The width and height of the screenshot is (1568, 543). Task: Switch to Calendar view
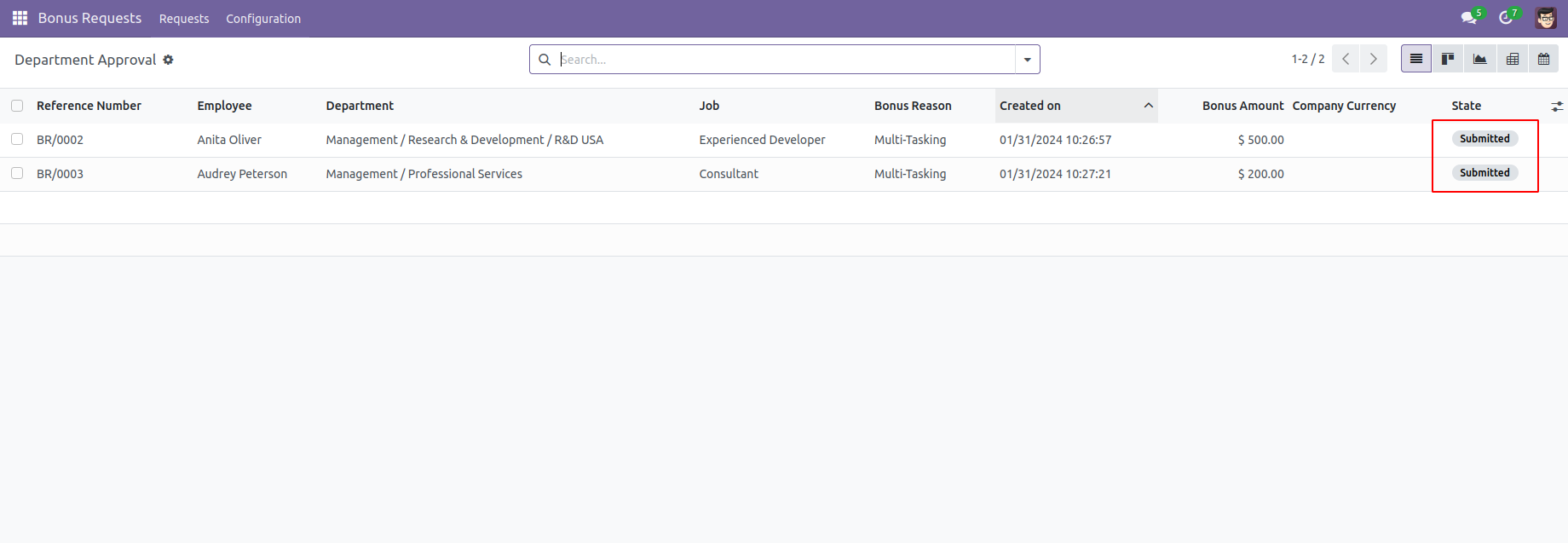1543,59
